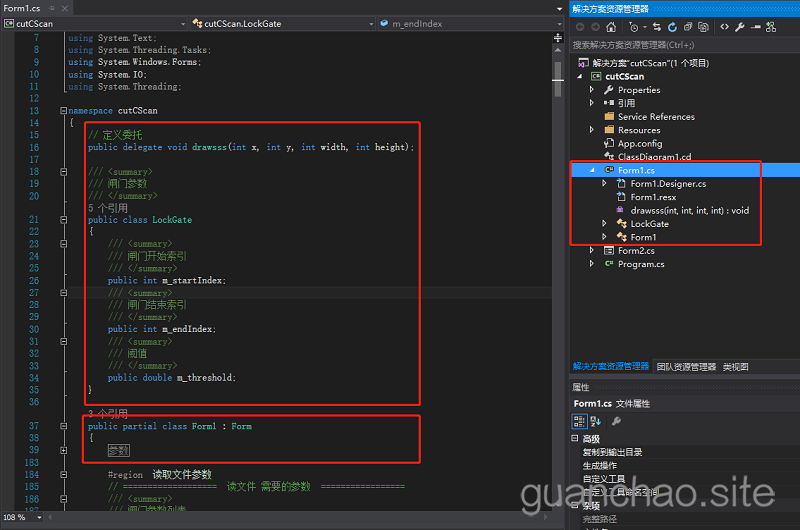This screenshot has height=530, width=800.
Task: Collapse cutCScan project node in tree
Action: 580,77
